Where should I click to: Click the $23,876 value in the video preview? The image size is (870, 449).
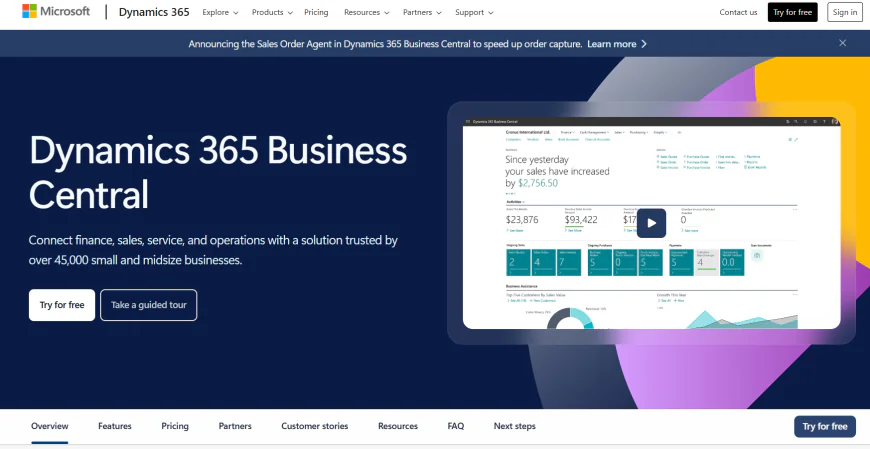click(522, 219)
